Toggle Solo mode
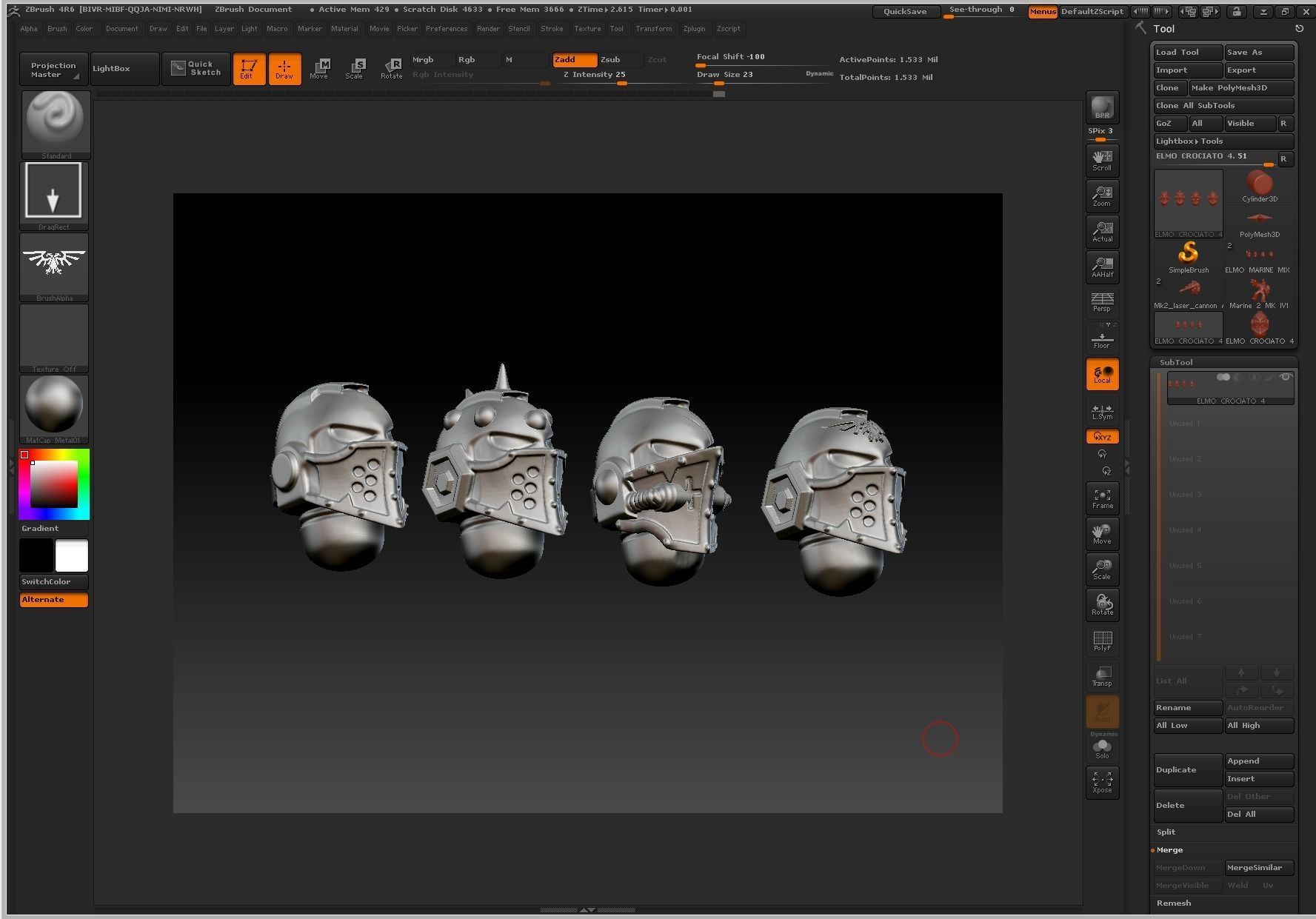 click(1102, 748)
